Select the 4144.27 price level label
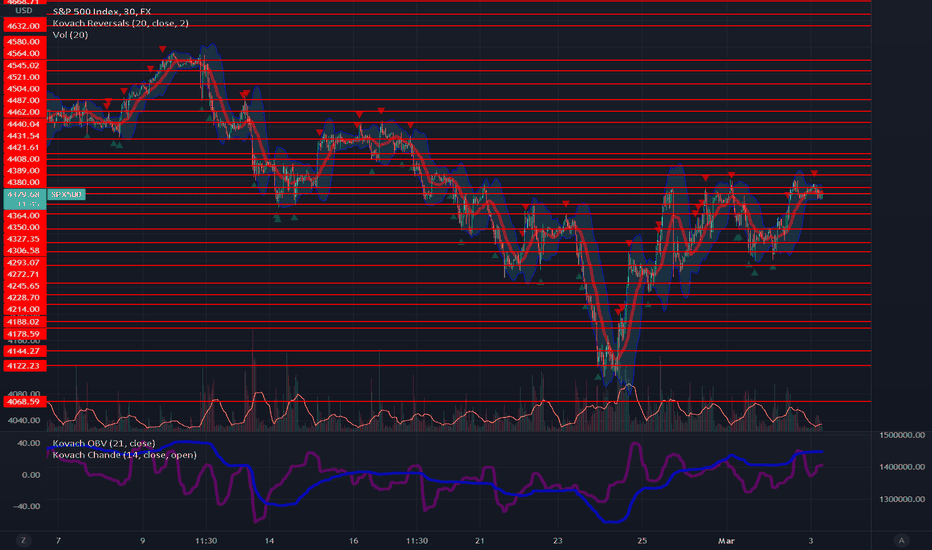This screenshot has height=550, width=932. tap(24, 351)
